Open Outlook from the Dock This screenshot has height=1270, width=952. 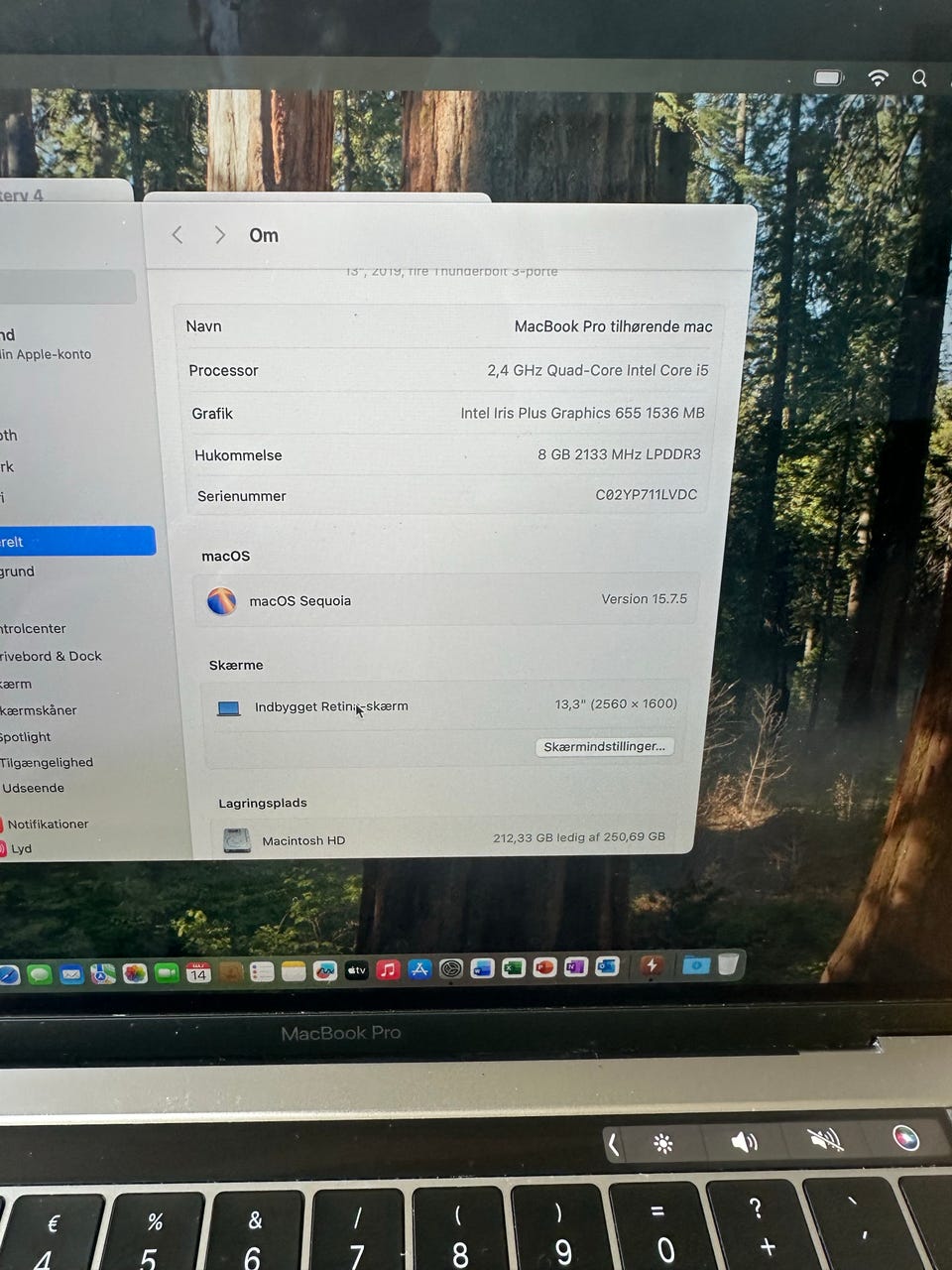[x=607, y=965]
